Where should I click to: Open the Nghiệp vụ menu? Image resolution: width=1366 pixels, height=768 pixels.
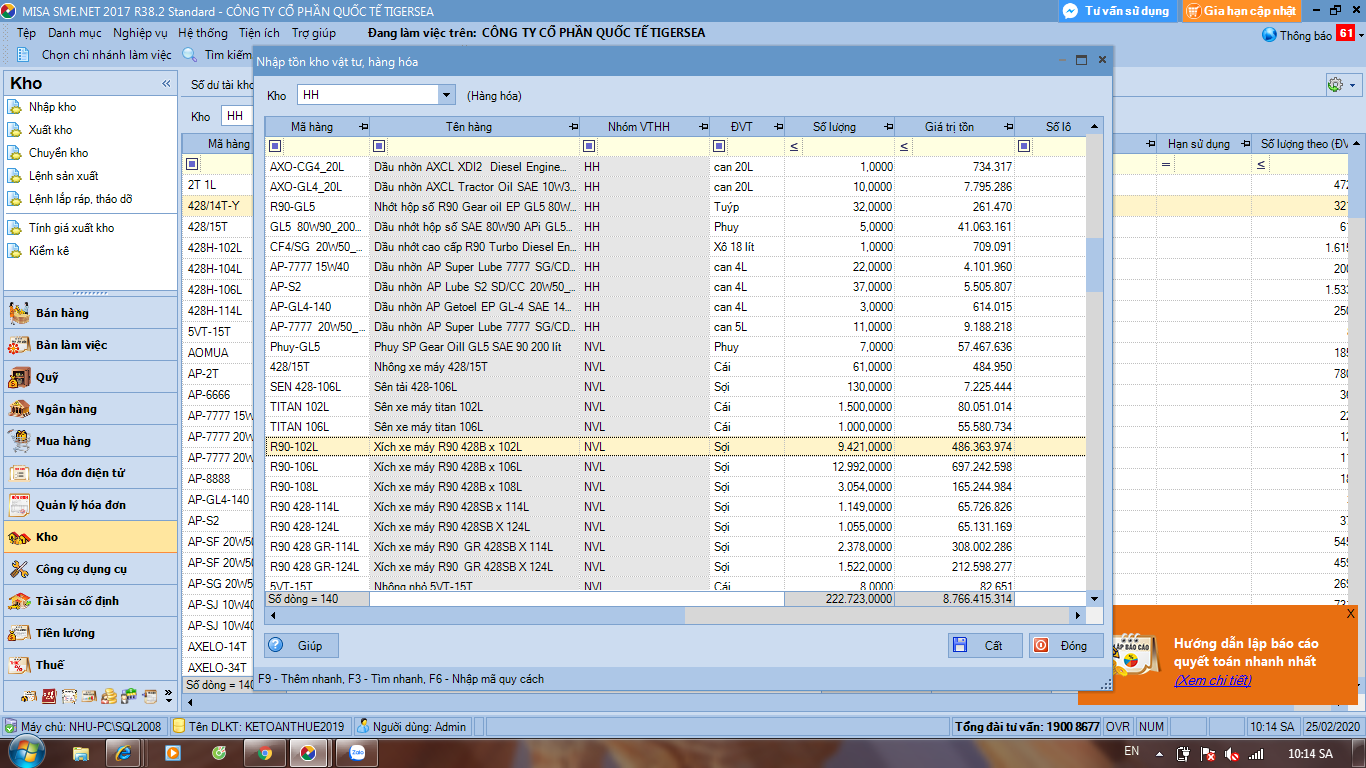pyautogui.click(x=140, y=33)
